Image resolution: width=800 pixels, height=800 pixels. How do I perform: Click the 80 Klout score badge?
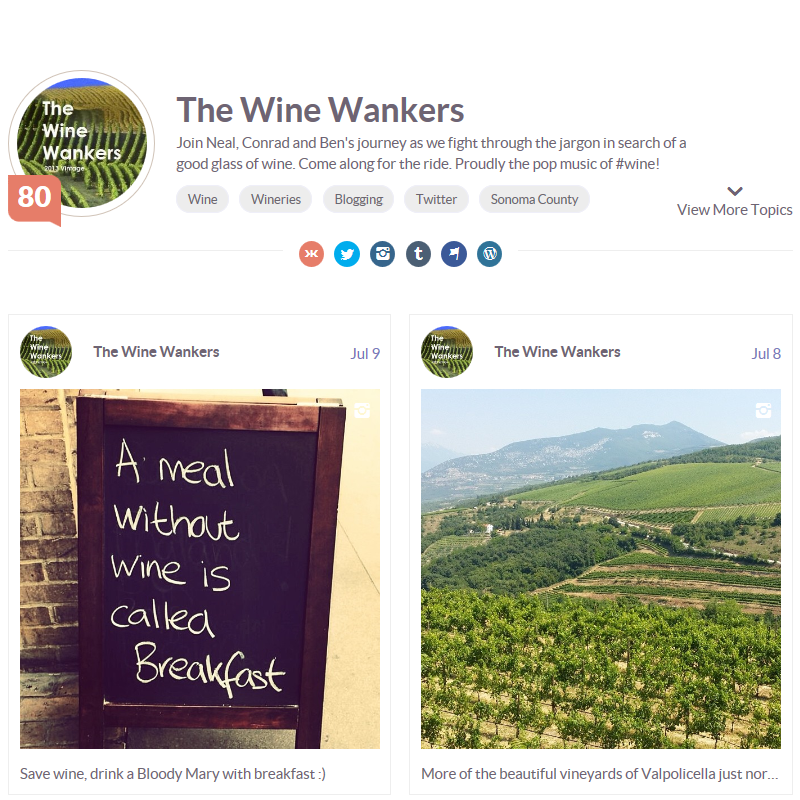point(34,199)
